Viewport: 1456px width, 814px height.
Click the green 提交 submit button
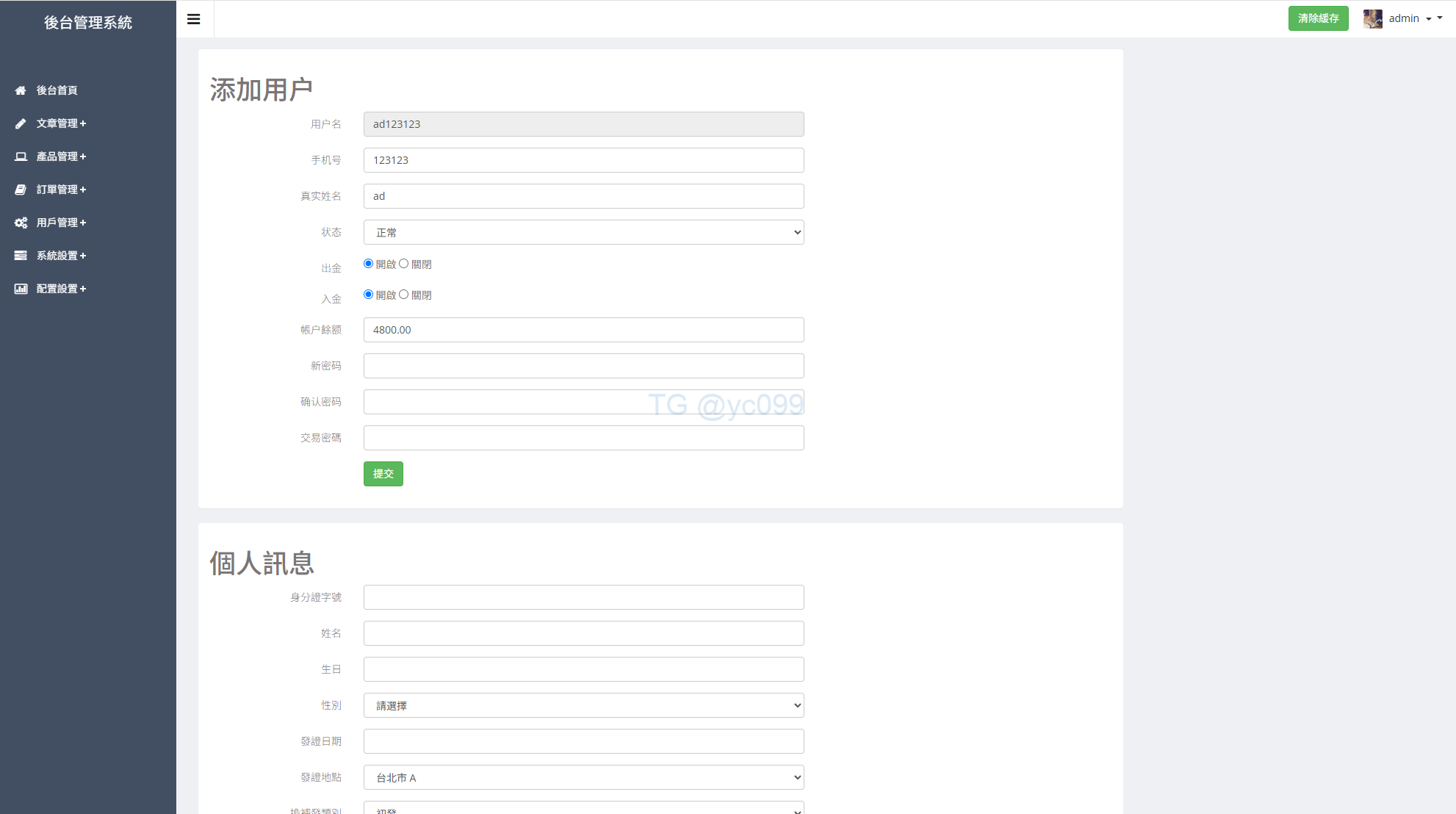[383, 474]
